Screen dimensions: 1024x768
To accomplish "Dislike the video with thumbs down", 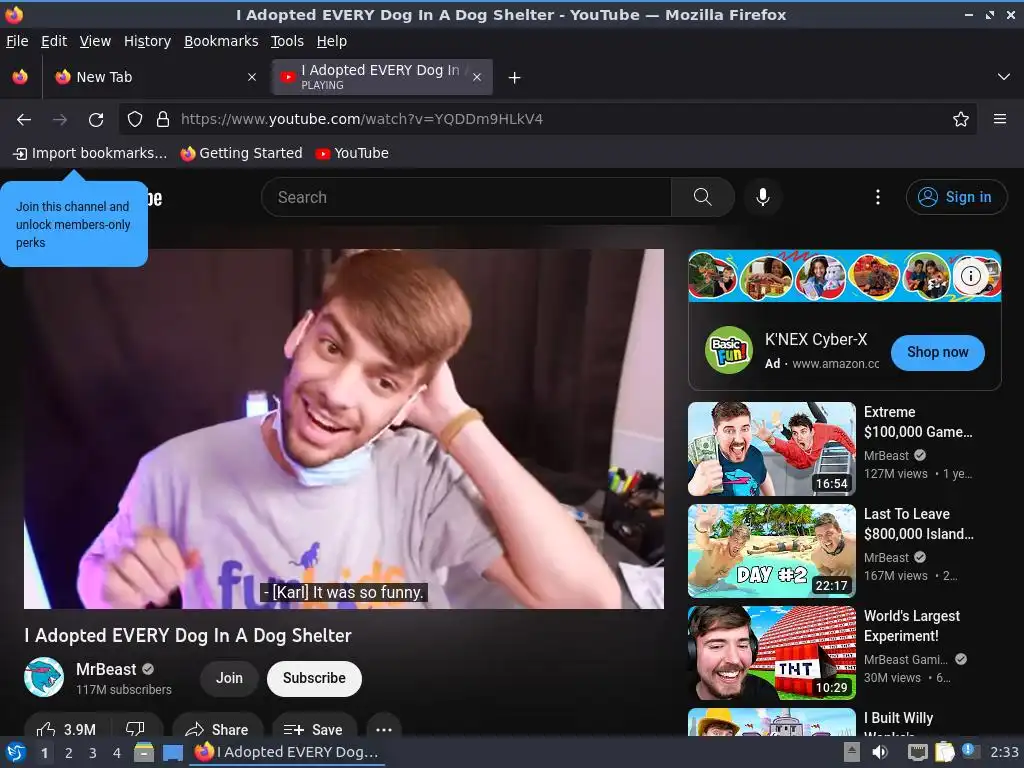I will pos(135,728).
